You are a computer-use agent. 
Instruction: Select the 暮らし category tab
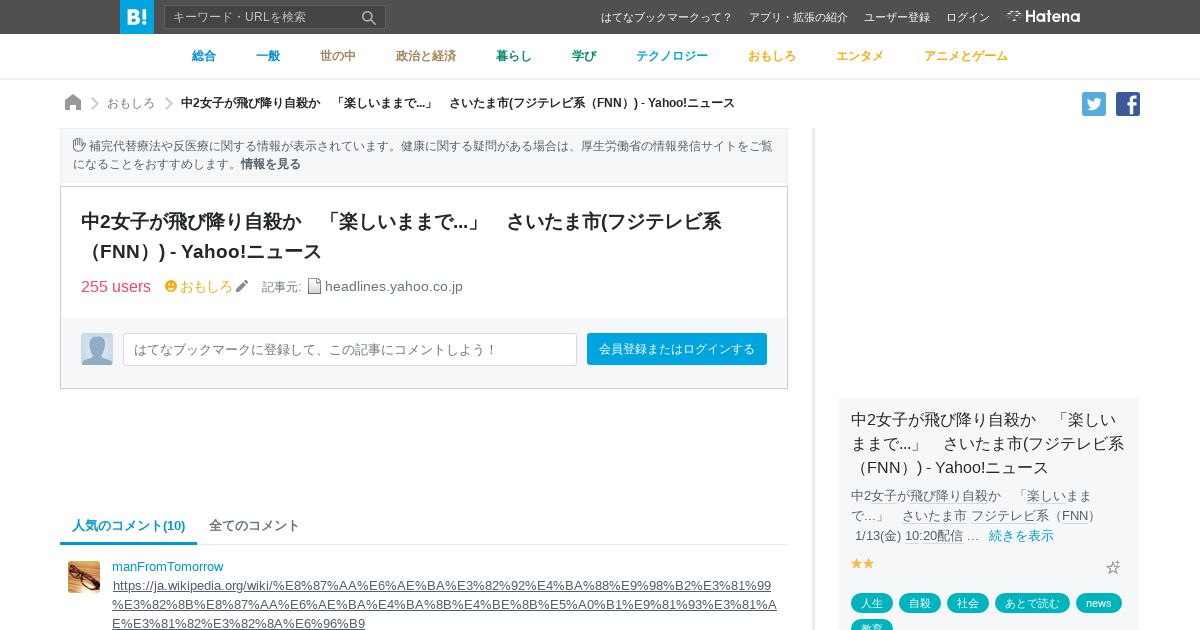514,56
